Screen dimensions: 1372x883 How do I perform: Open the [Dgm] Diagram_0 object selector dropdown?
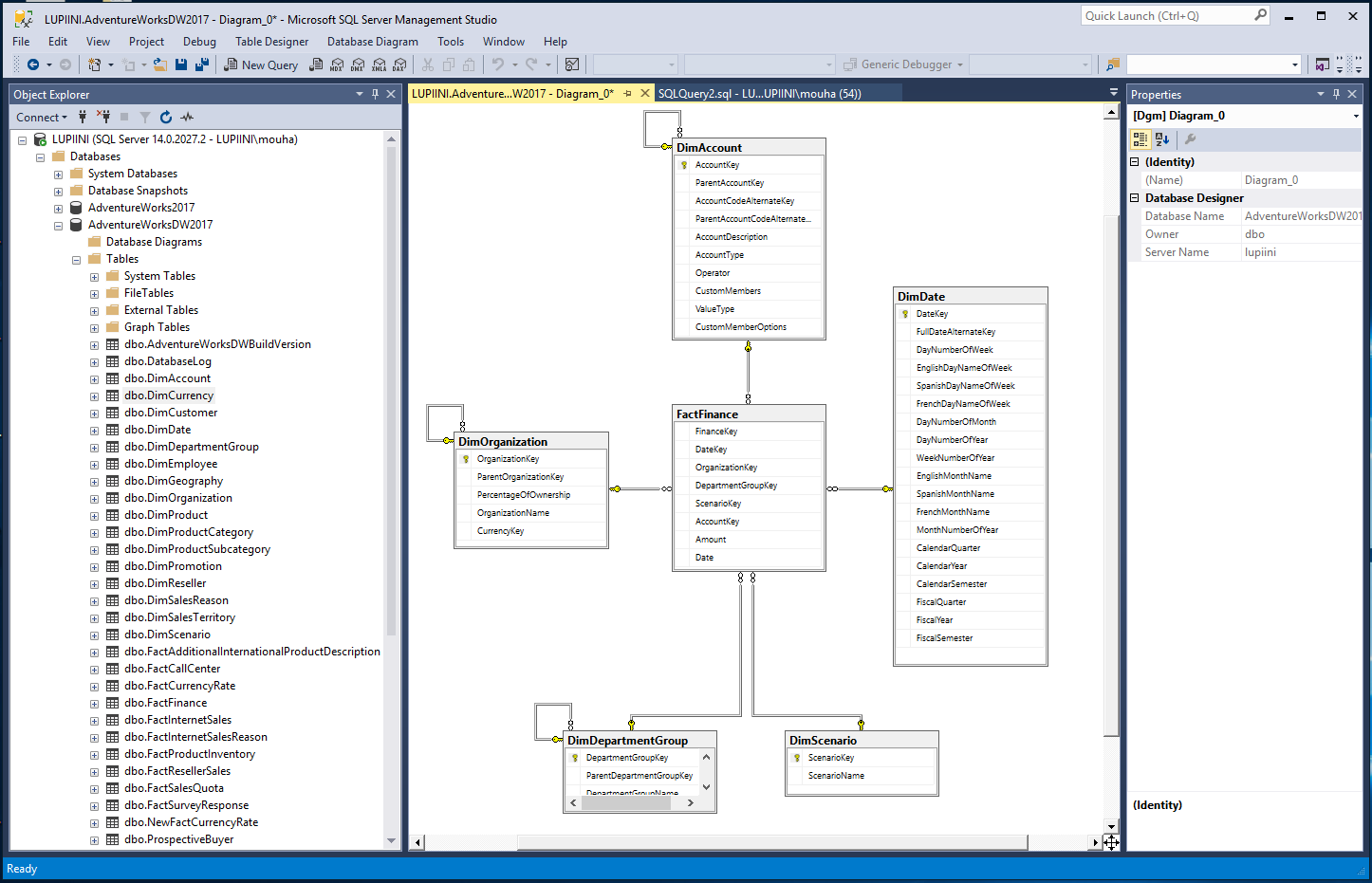coord(1356,116)
